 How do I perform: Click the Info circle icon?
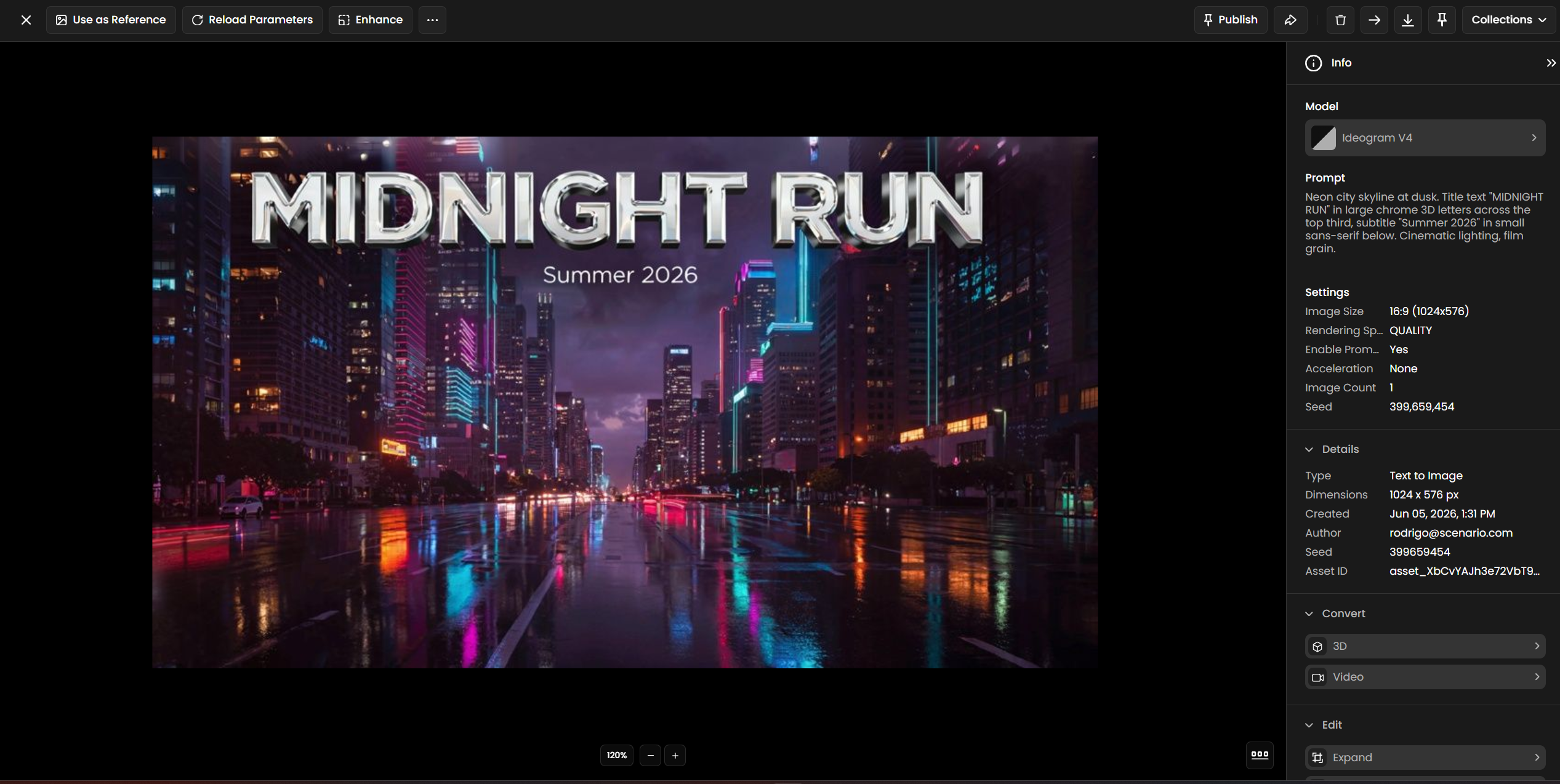coord(1313,63)
